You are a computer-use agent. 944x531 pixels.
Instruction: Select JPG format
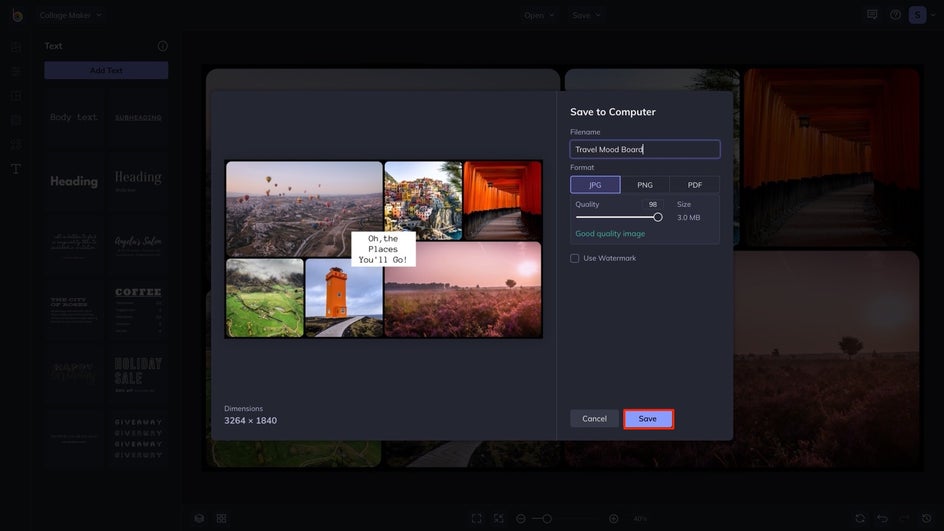[x=595, y=185]
